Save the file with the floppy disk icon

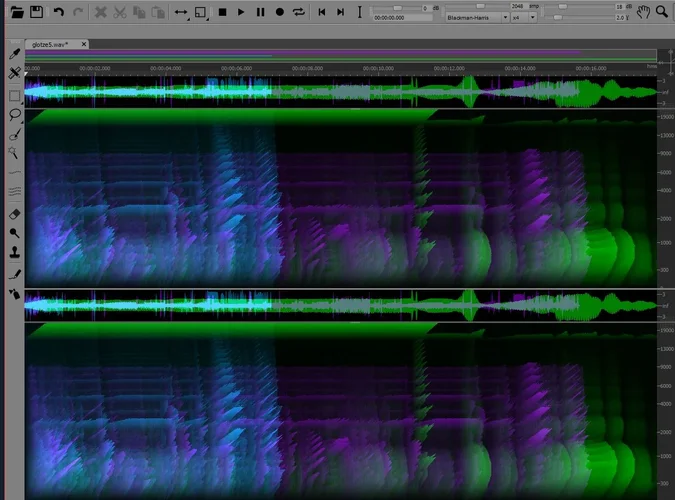tap(36, 12)
